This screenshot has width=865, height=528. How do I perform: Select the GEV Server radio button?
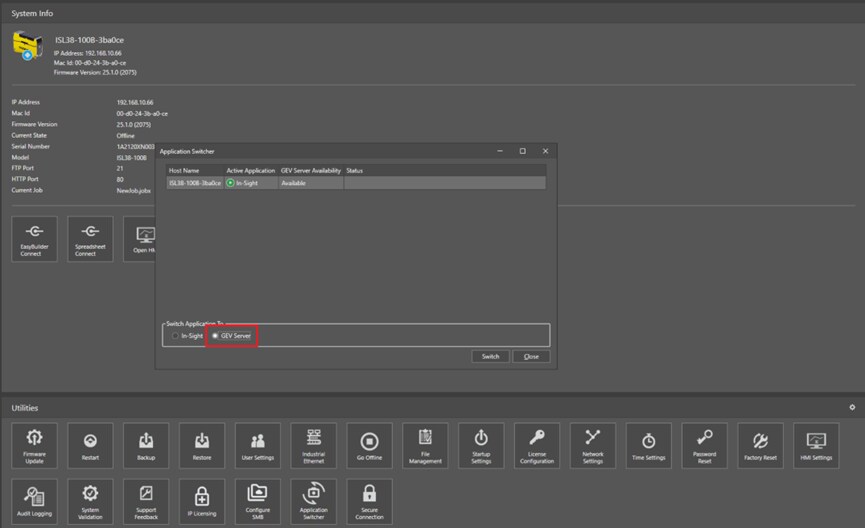[x=215, y=336]
